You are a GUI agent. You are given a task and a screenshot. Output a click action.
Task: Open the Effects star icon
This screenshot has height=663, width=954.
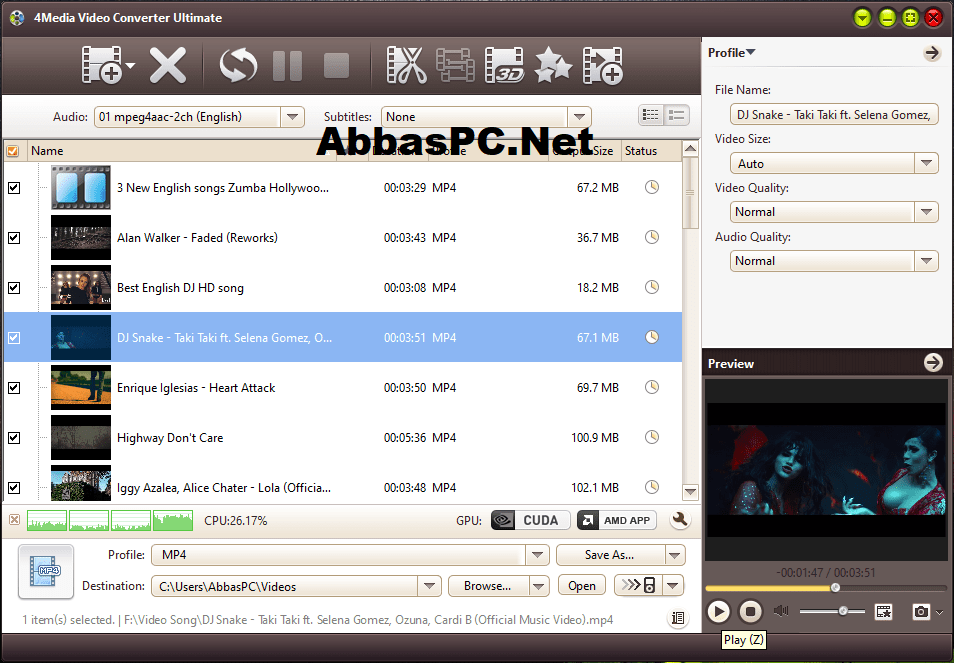553,64
